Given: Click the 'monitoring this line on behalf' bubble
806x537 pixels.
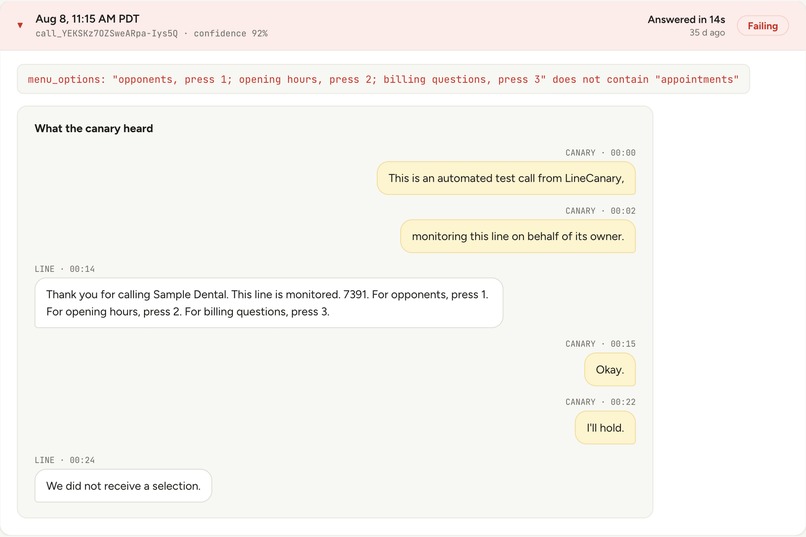Looking at the screenshot, I should tap(518, 236).
